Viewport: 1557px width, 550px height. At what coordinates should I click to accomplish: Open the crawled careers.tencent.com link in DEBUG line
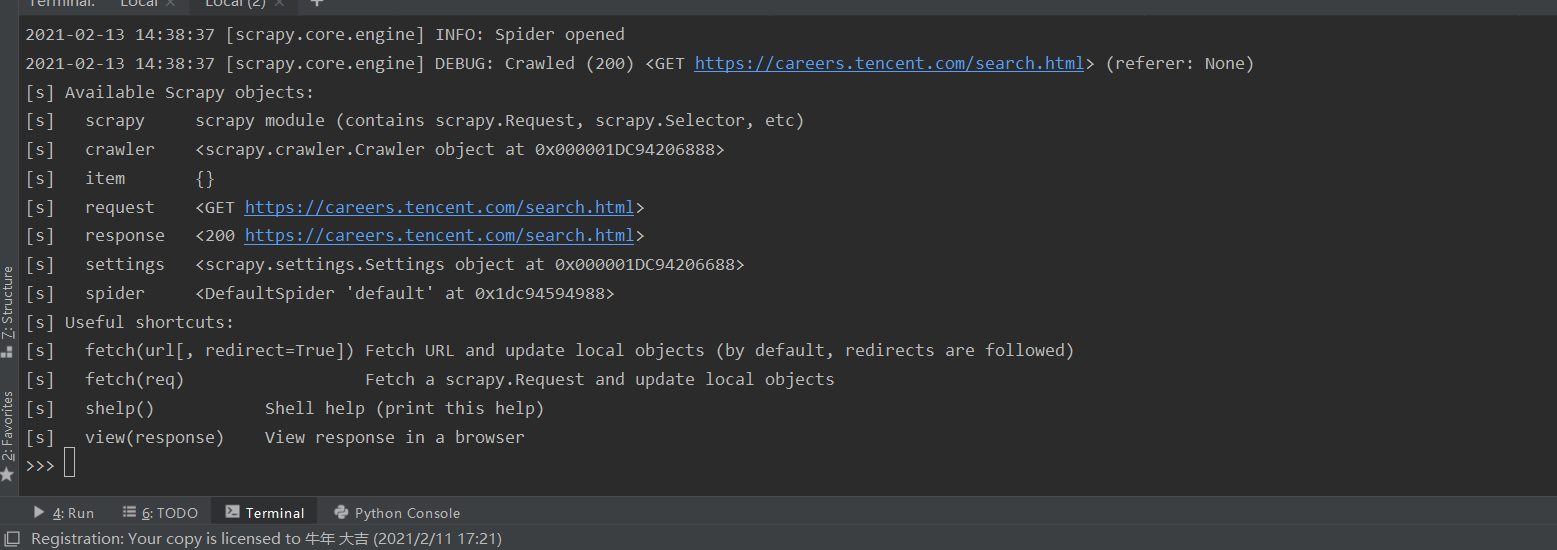click(889, 63)
